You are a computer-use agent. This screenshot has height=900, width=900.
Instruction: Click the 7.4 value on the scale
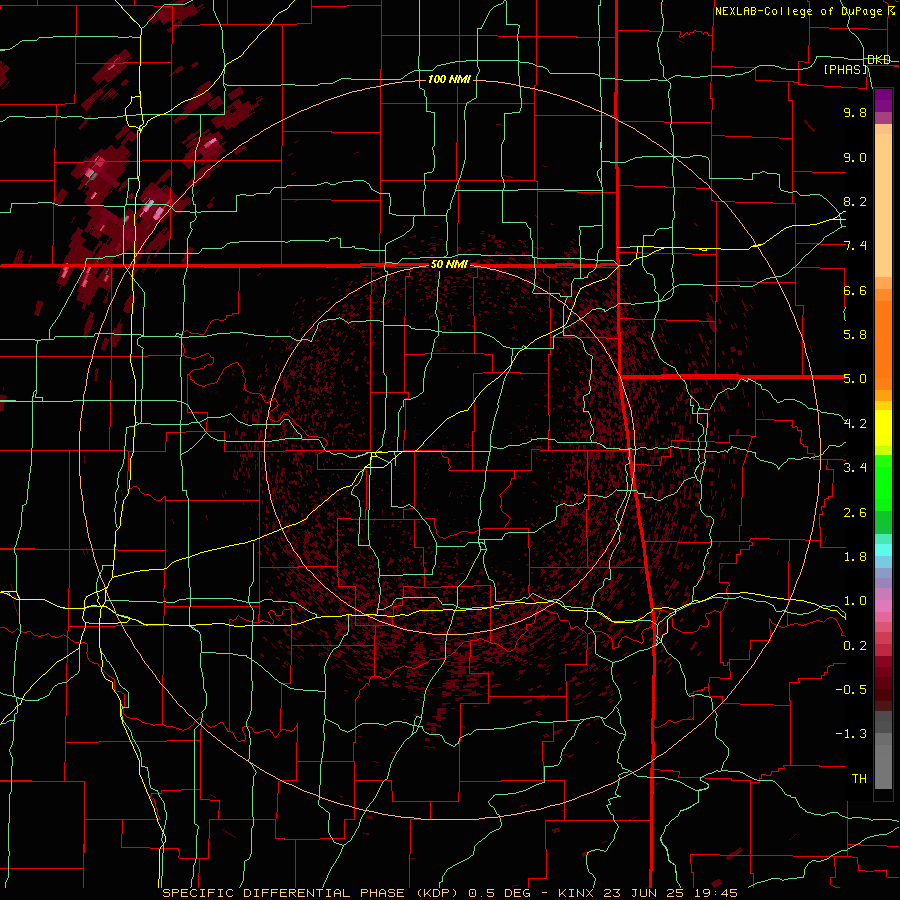tap(855, 246)
